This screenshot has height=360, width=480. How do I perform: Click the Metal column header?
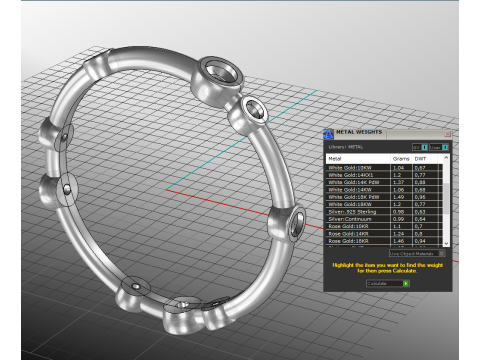tap(358, 159)
